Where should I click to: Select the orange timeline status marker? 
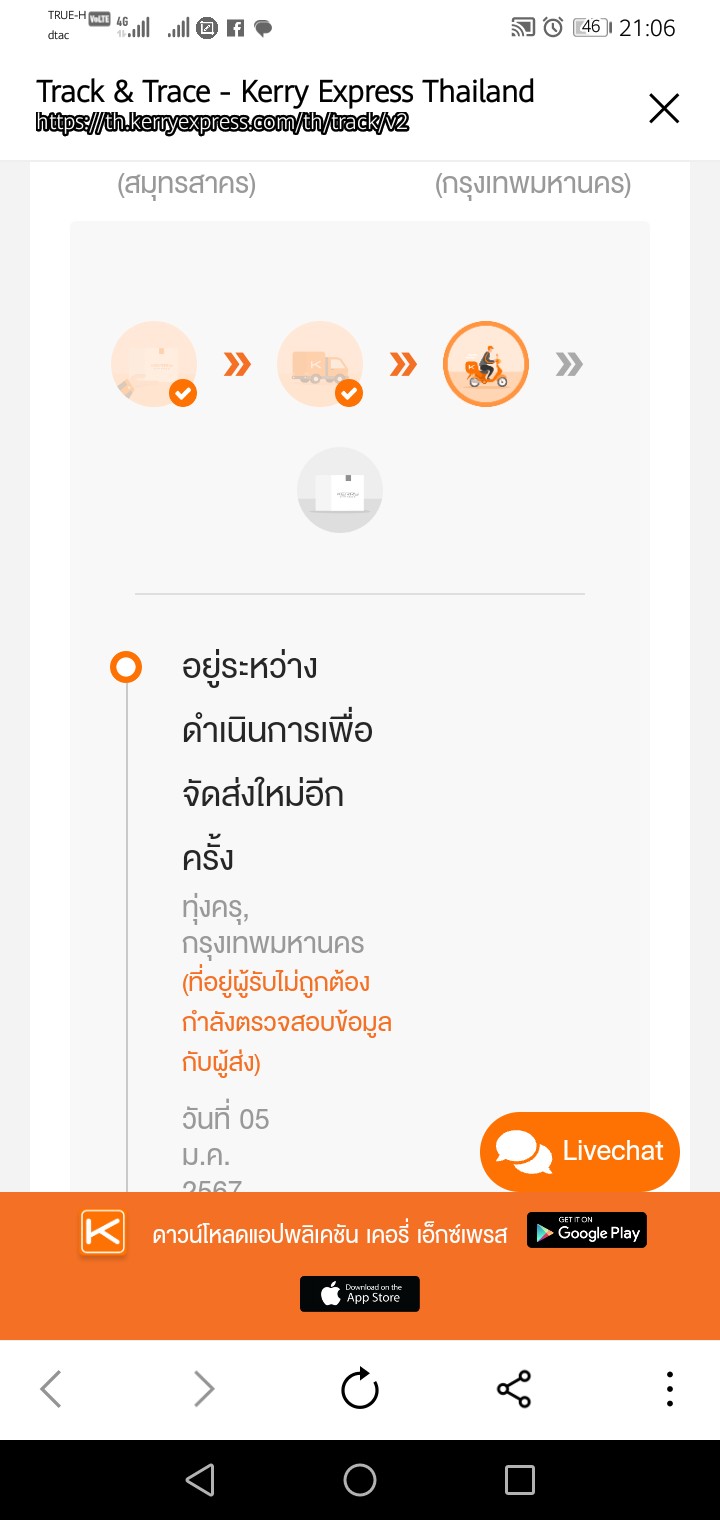click(x=126, y=667)
